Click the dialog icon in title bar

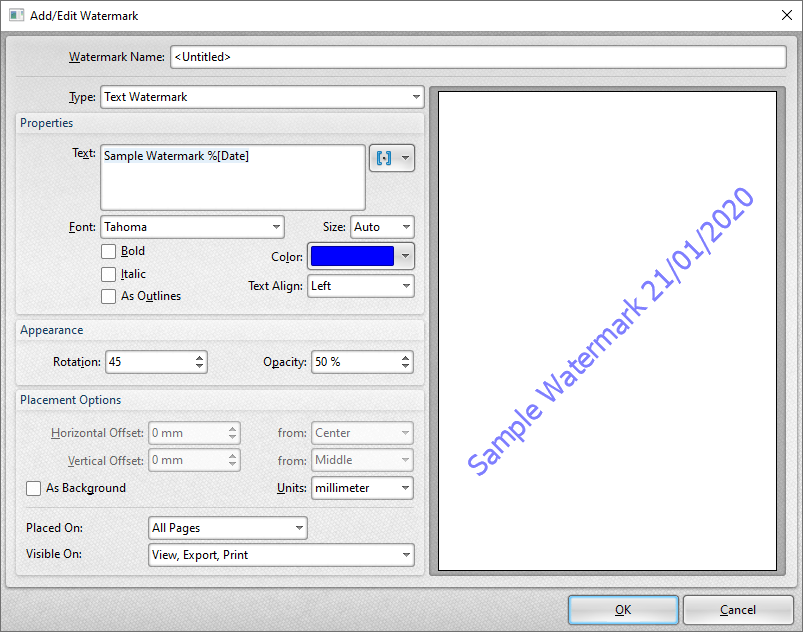click(x=15, y=15)
